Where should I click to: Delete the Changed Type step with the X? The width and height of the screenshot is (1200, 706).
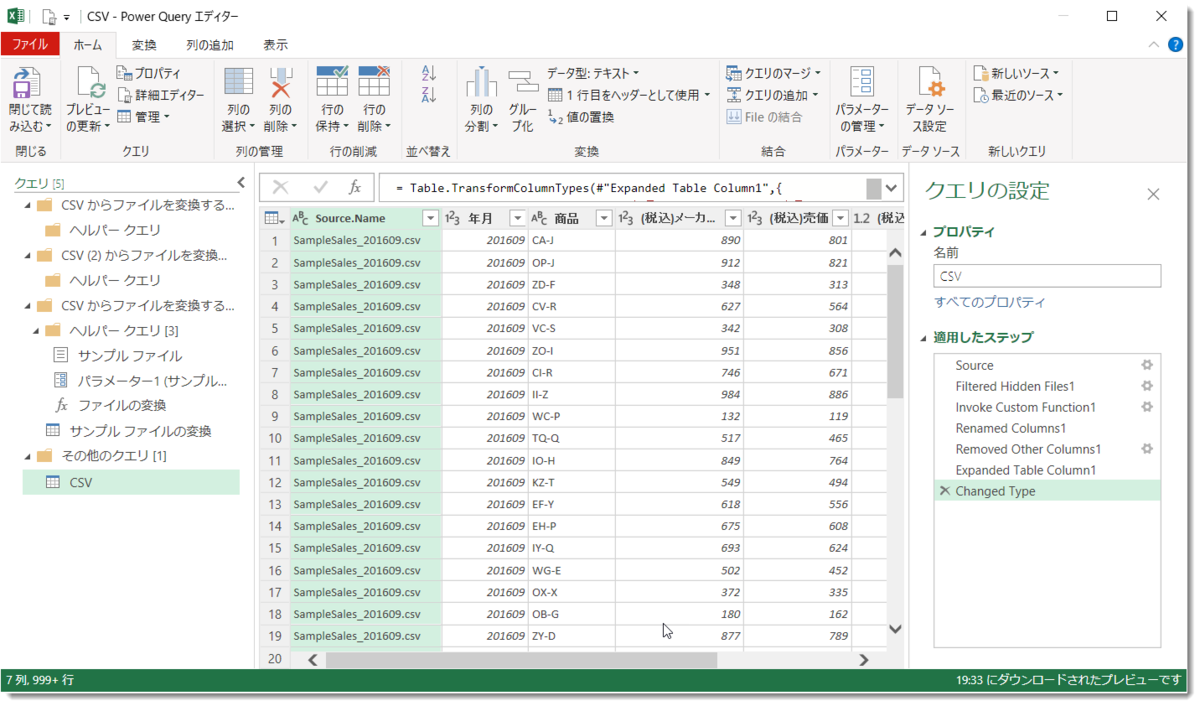tap(944, 491)
